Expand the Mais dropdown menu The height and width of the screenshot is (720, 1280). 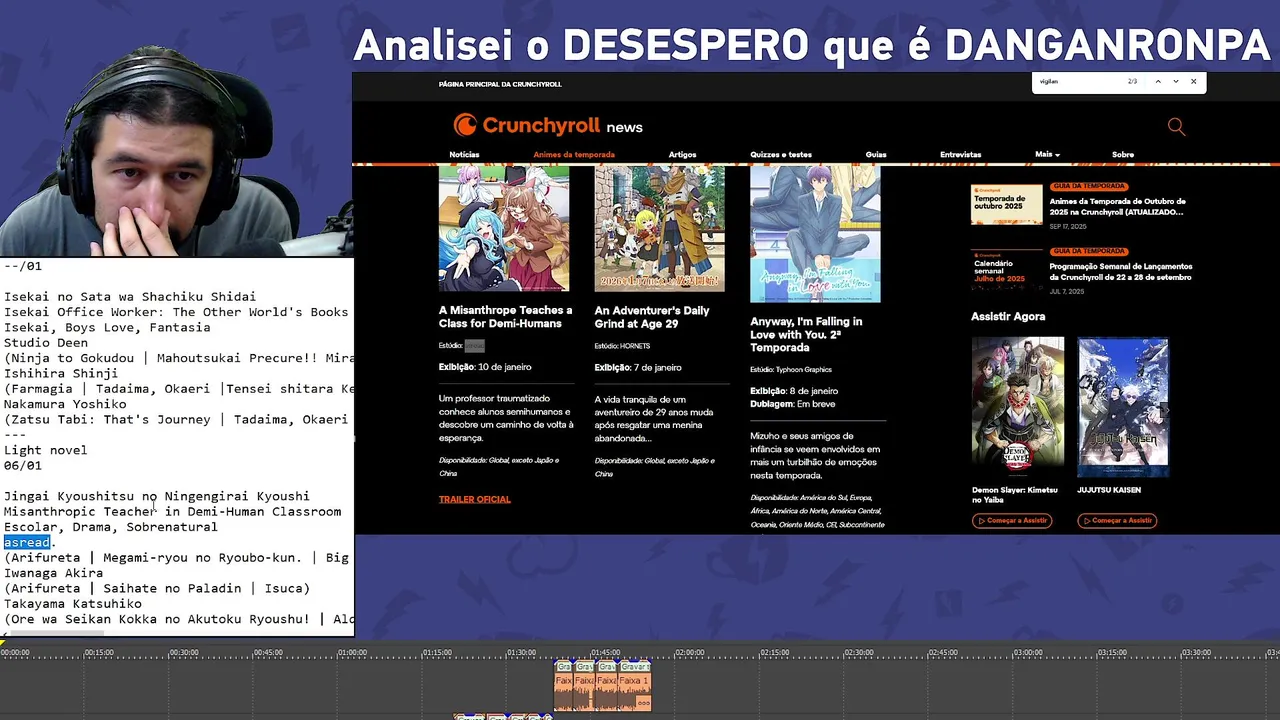click(x=1047, y=154)
